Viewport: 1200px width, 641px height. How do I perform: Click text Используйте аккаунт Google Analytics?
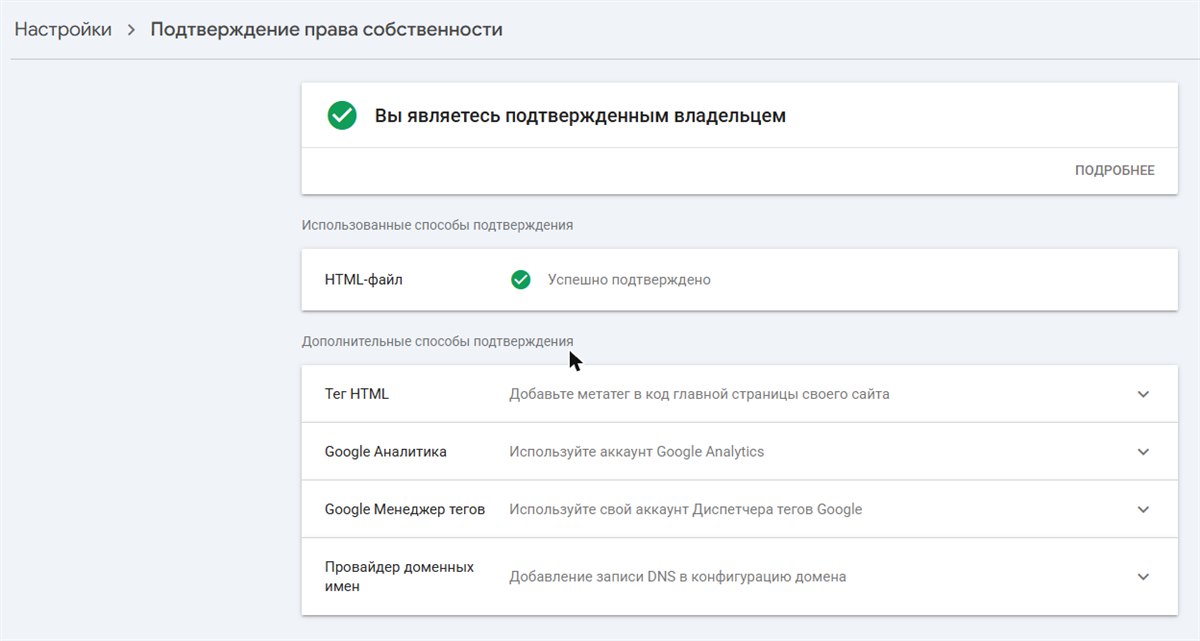636,452
